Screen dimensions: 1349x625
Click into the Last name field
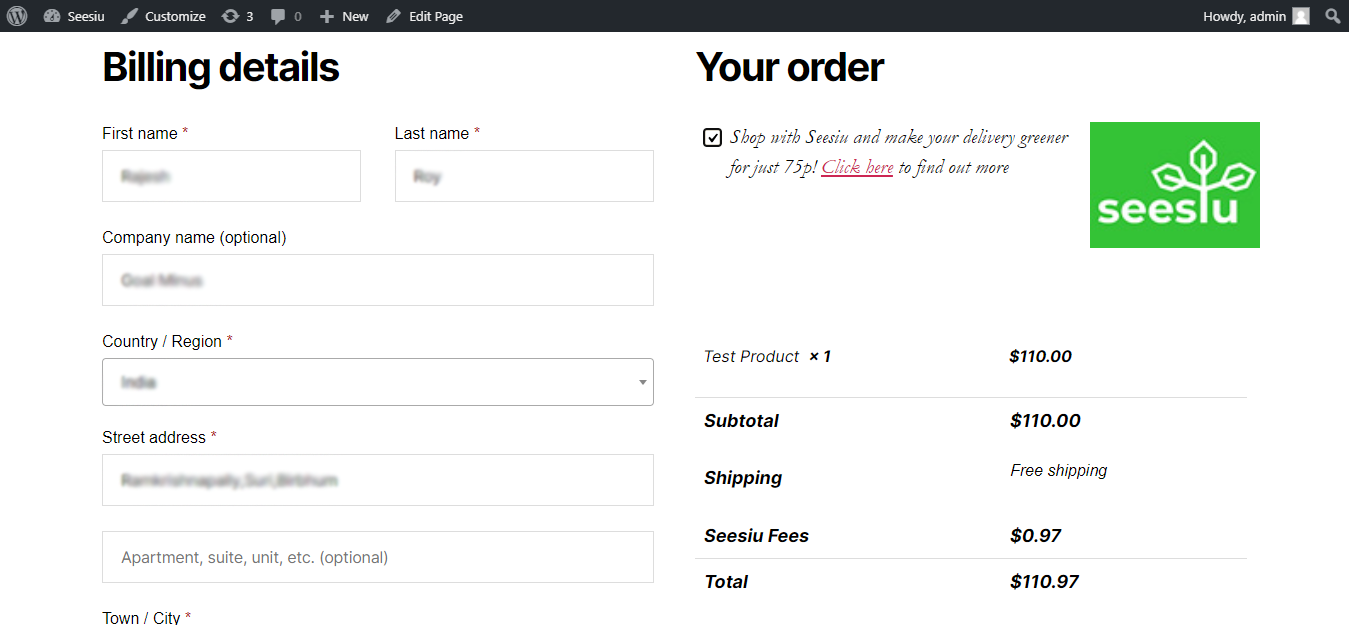524,176
